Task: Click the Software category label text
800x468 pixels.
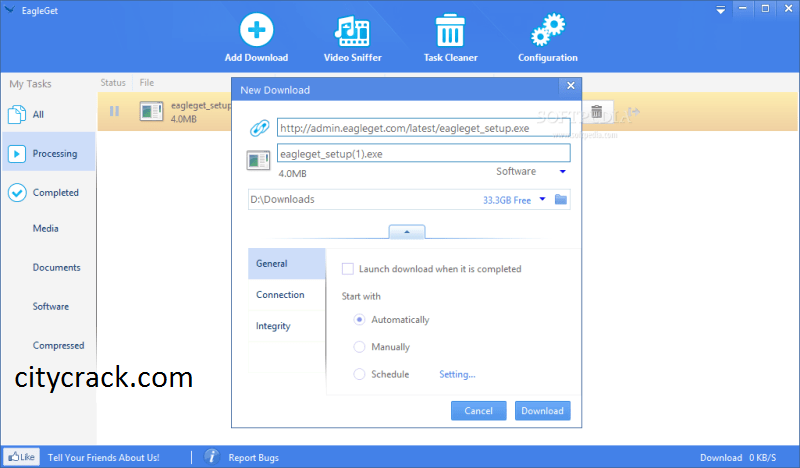Action: click(516, 171)
